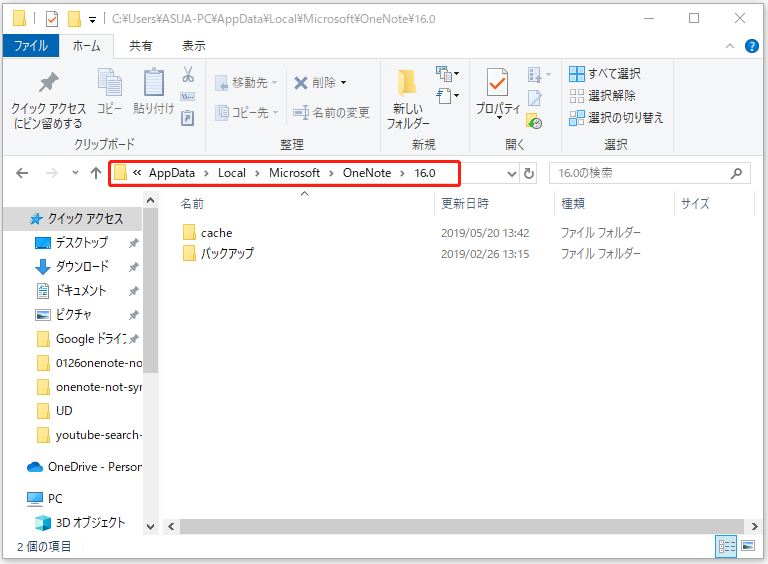This screenshot has height=564, width=768.
Task: Click the Edit icon in ribbon
Action: (x=534, y=98)
